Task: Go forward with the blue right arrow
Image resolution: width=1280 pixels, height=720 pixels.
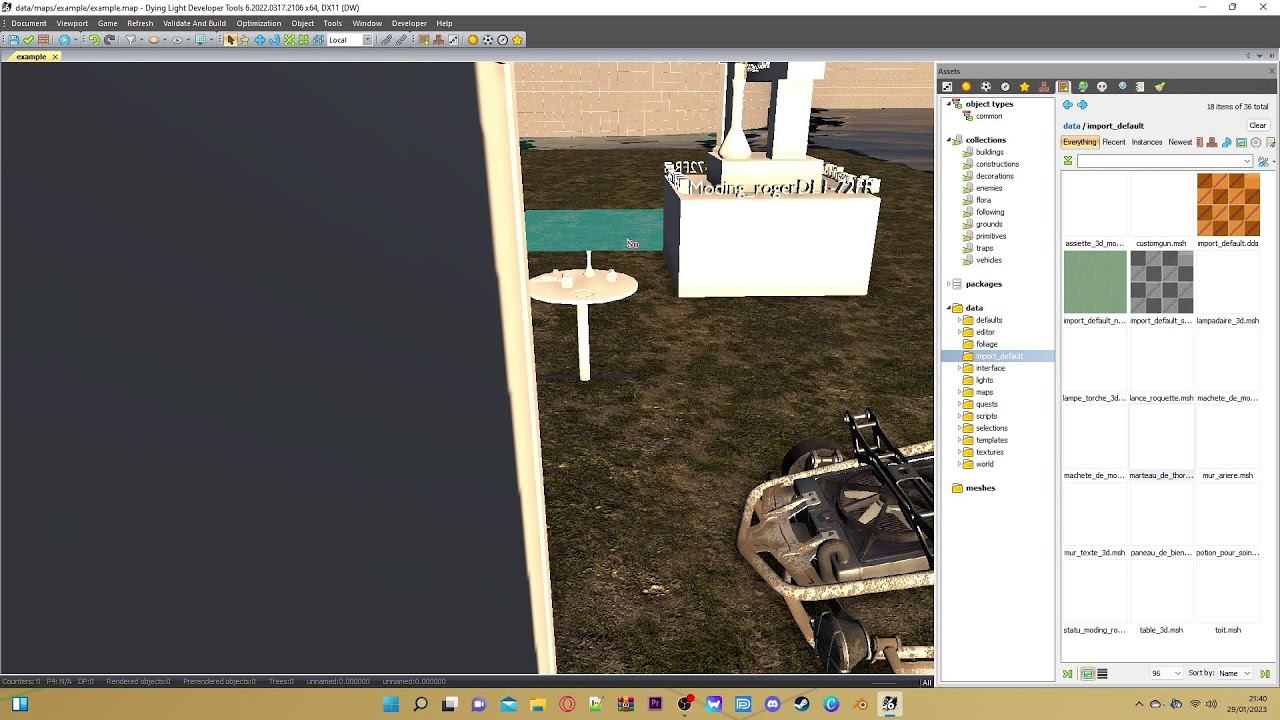Action: coord(1082,105)
